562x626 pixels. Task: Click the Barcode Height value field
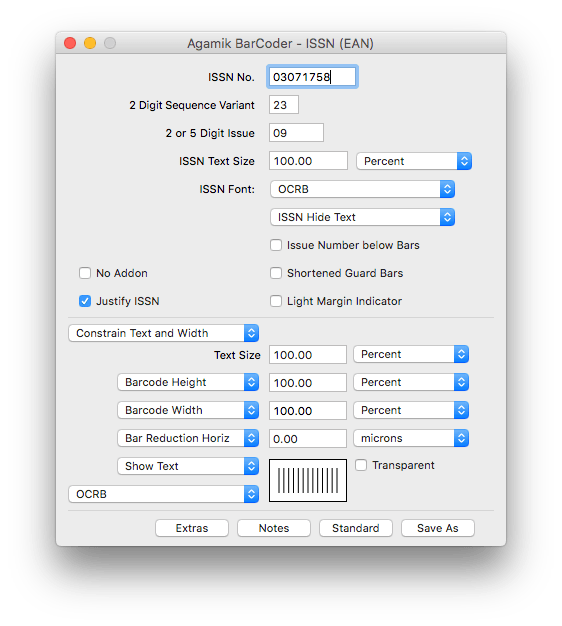click(308, 383)
